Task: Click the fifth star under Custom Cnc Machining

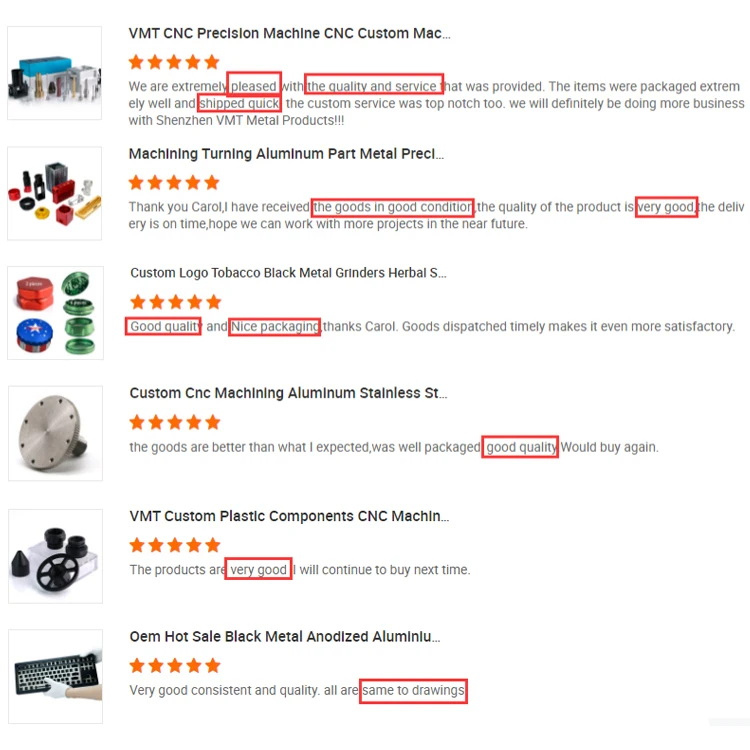Action: coord(213,423)
